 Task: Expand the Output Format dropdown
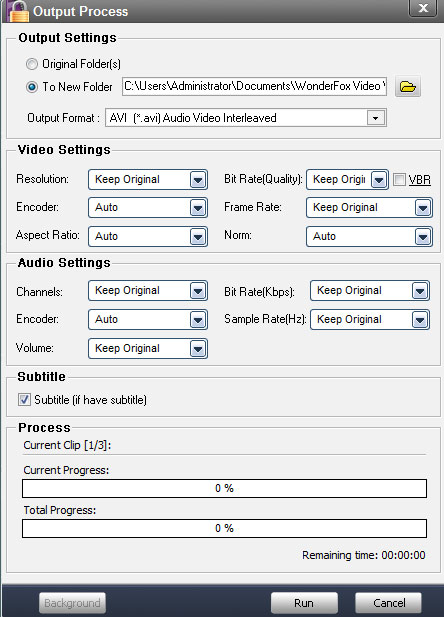click(x=246, y=118)
